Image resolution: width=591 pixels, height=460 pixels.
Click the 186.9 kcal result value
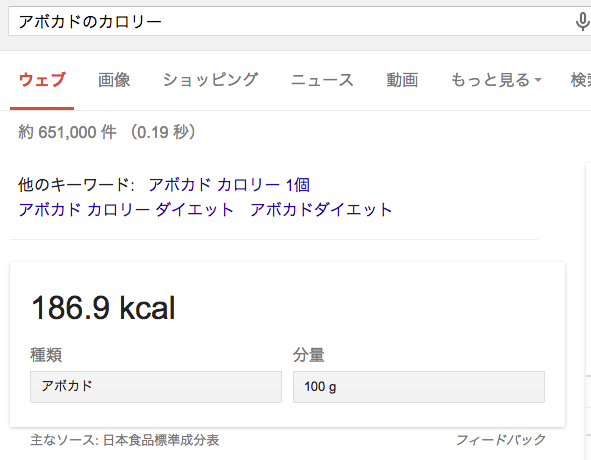tap(103, 308)
